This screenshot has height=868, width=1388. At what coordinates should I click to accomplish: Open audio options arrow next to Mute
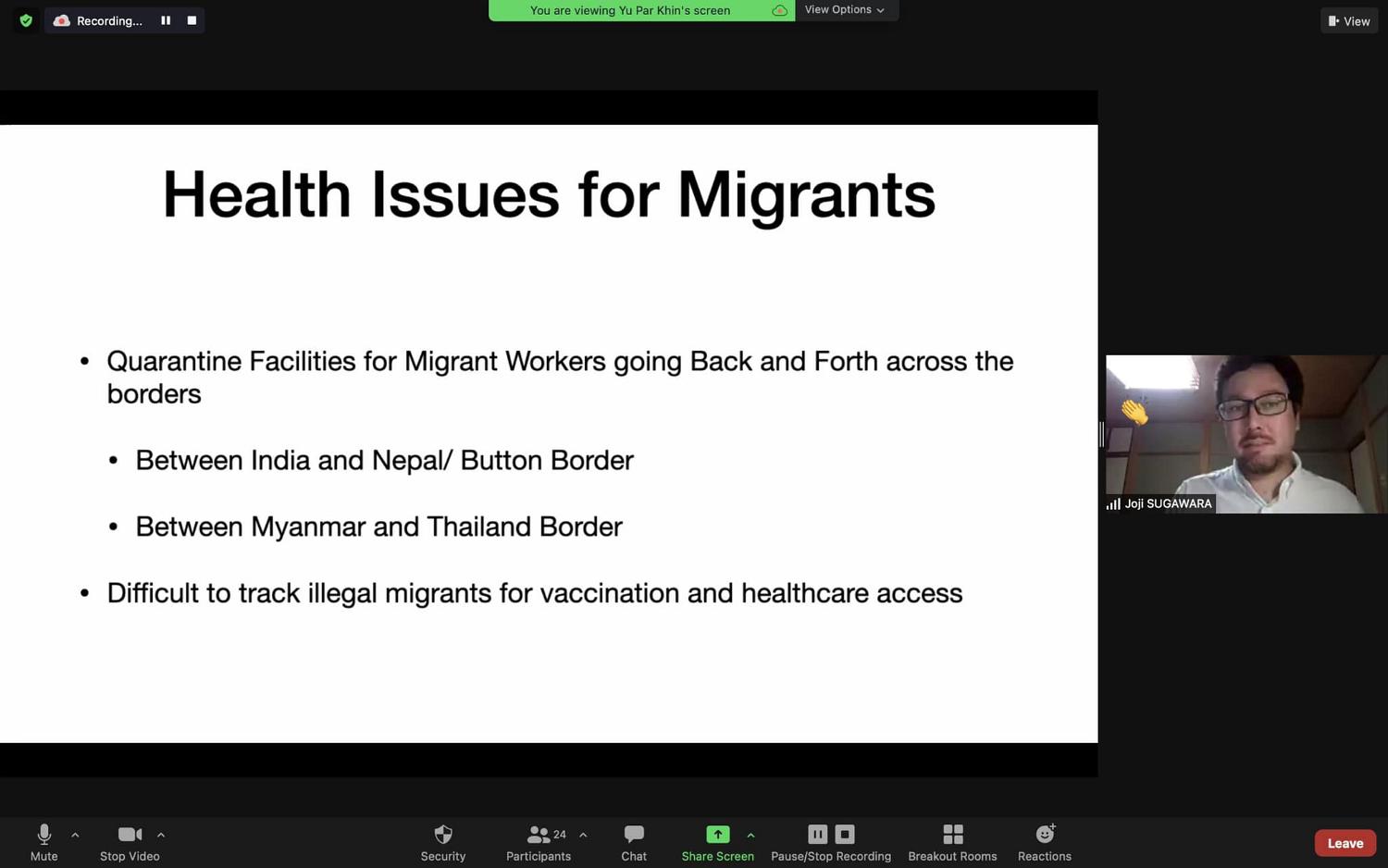pyautogui.click(x=75, y=835)
